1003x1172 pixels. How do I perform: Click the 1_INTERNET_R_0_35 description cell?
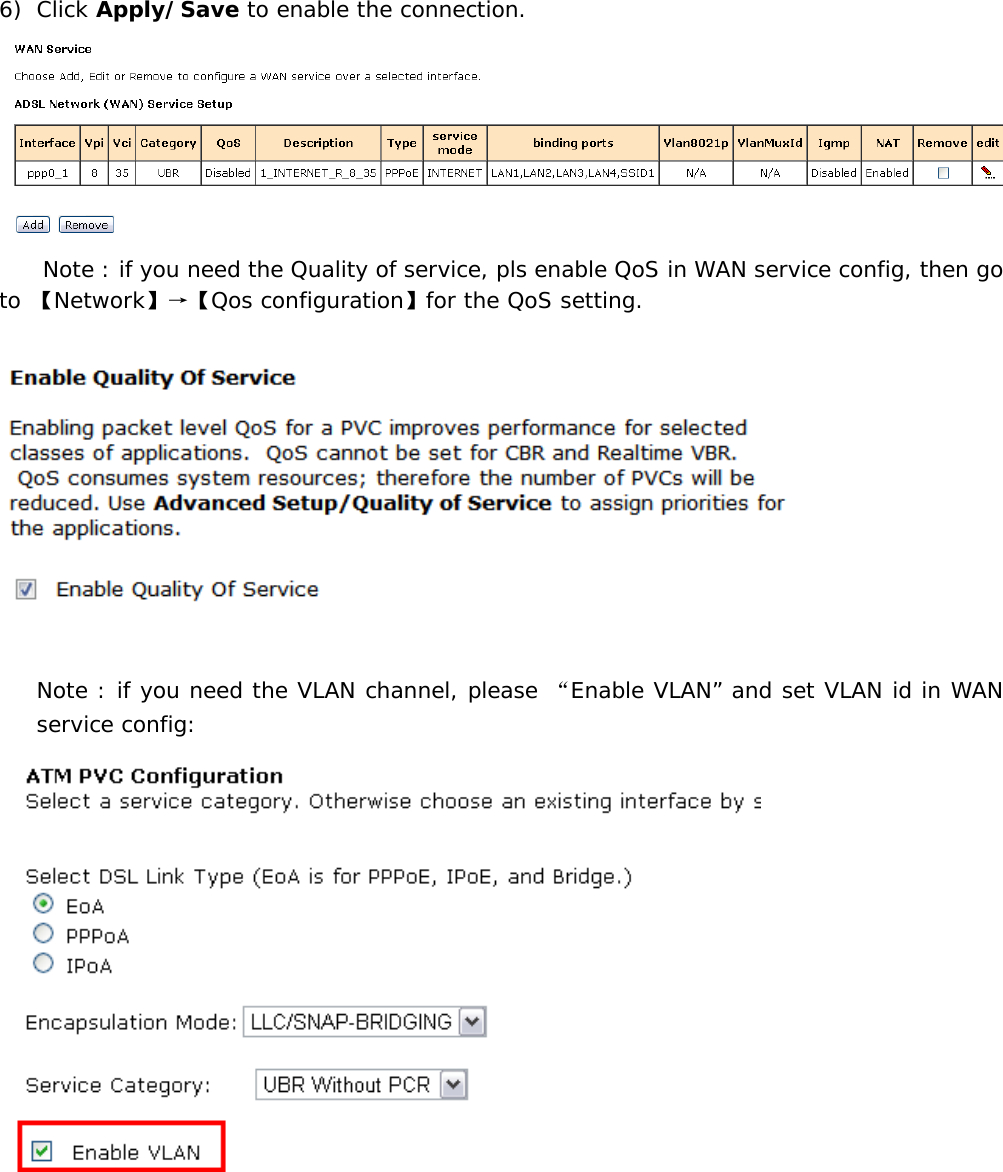point(318,172)
